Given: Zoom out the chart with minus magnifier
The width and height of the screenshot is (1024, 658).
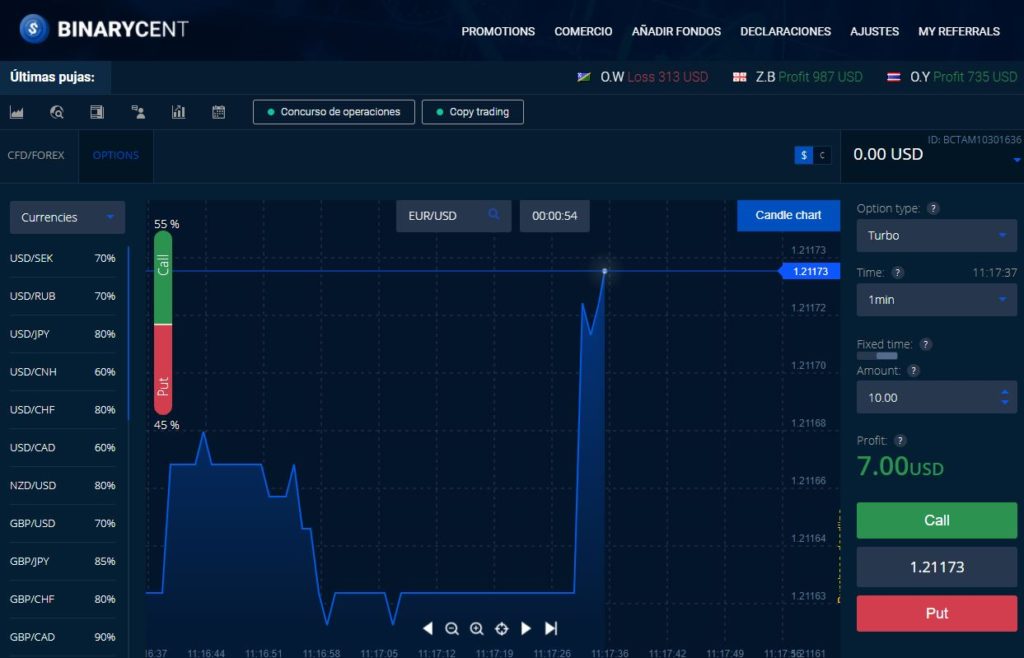Looking at the screenshot, I should [x=452, y=628].
